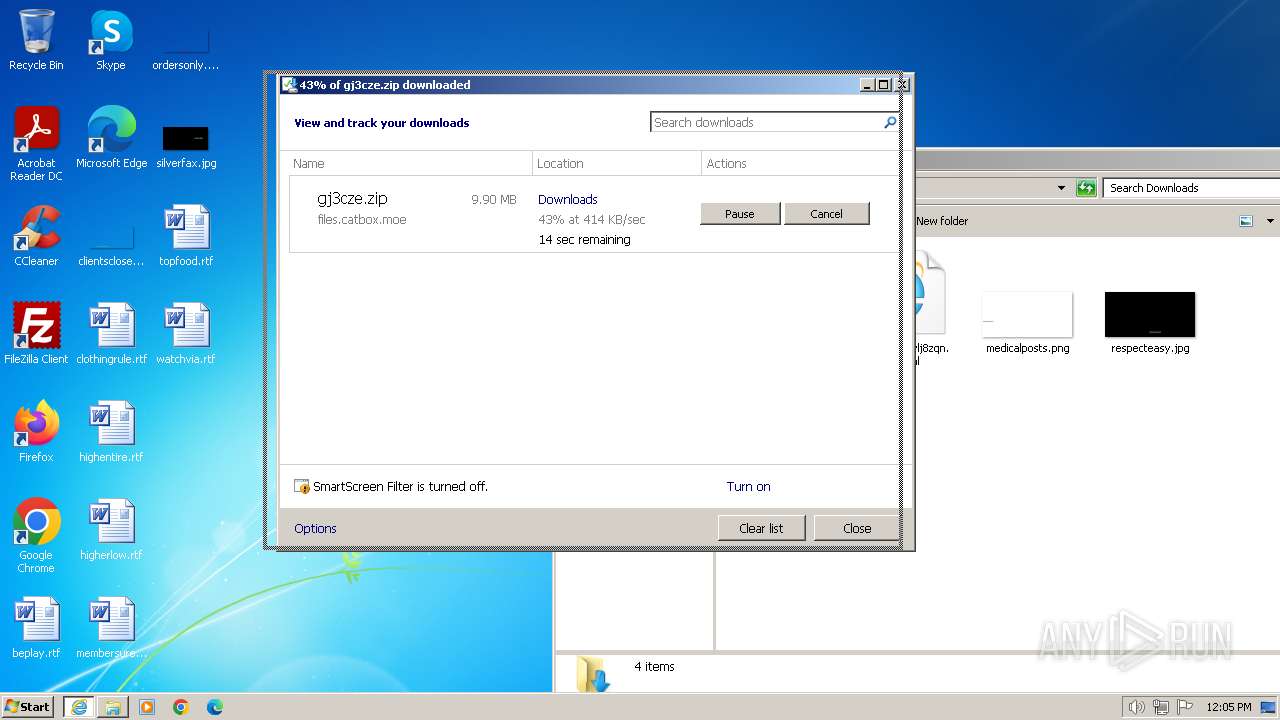This screenshot has width=1280, height=720.
Task: Launch Skype from the desktop
Action: pos(111,40)
